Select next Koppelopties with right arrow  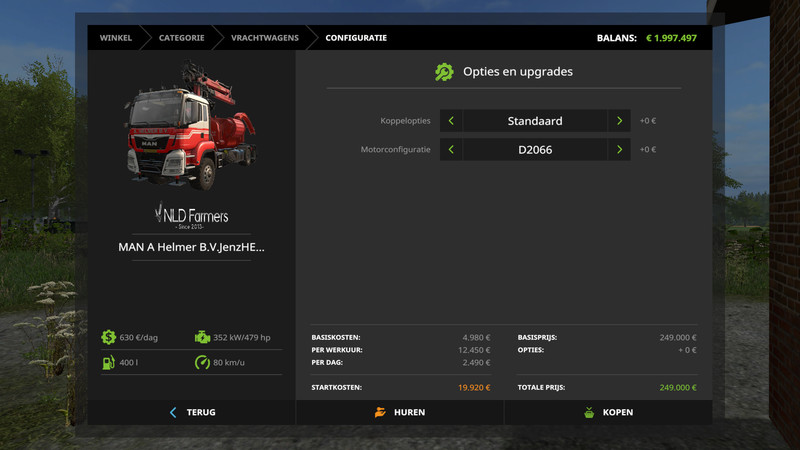[620, 121]
